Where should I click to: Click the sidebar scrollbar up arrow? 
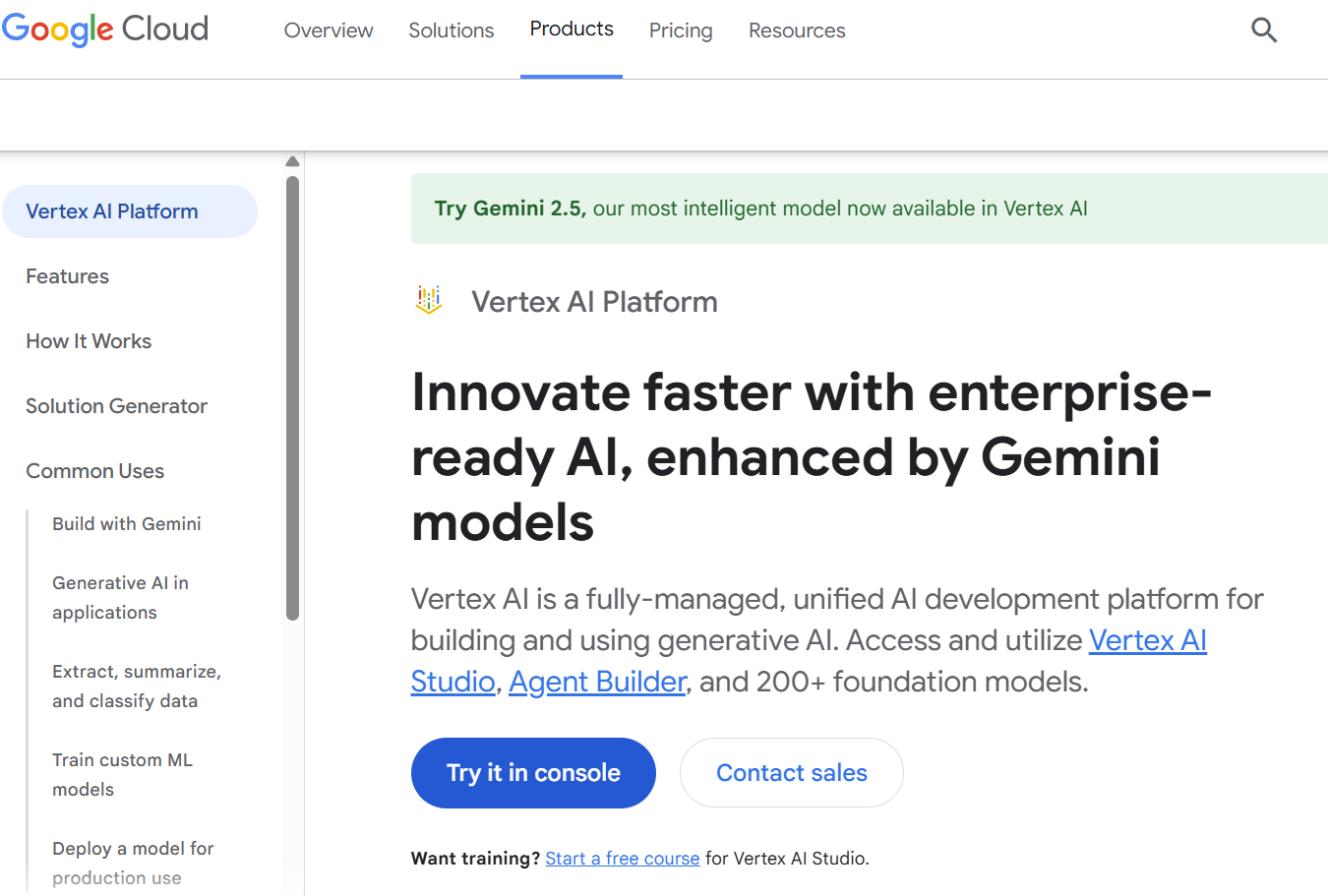(292, 161)
